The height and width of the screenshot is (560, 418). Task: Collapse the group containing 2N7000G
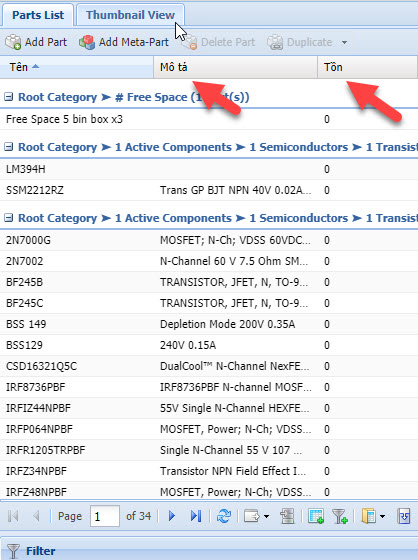[9, 218]
